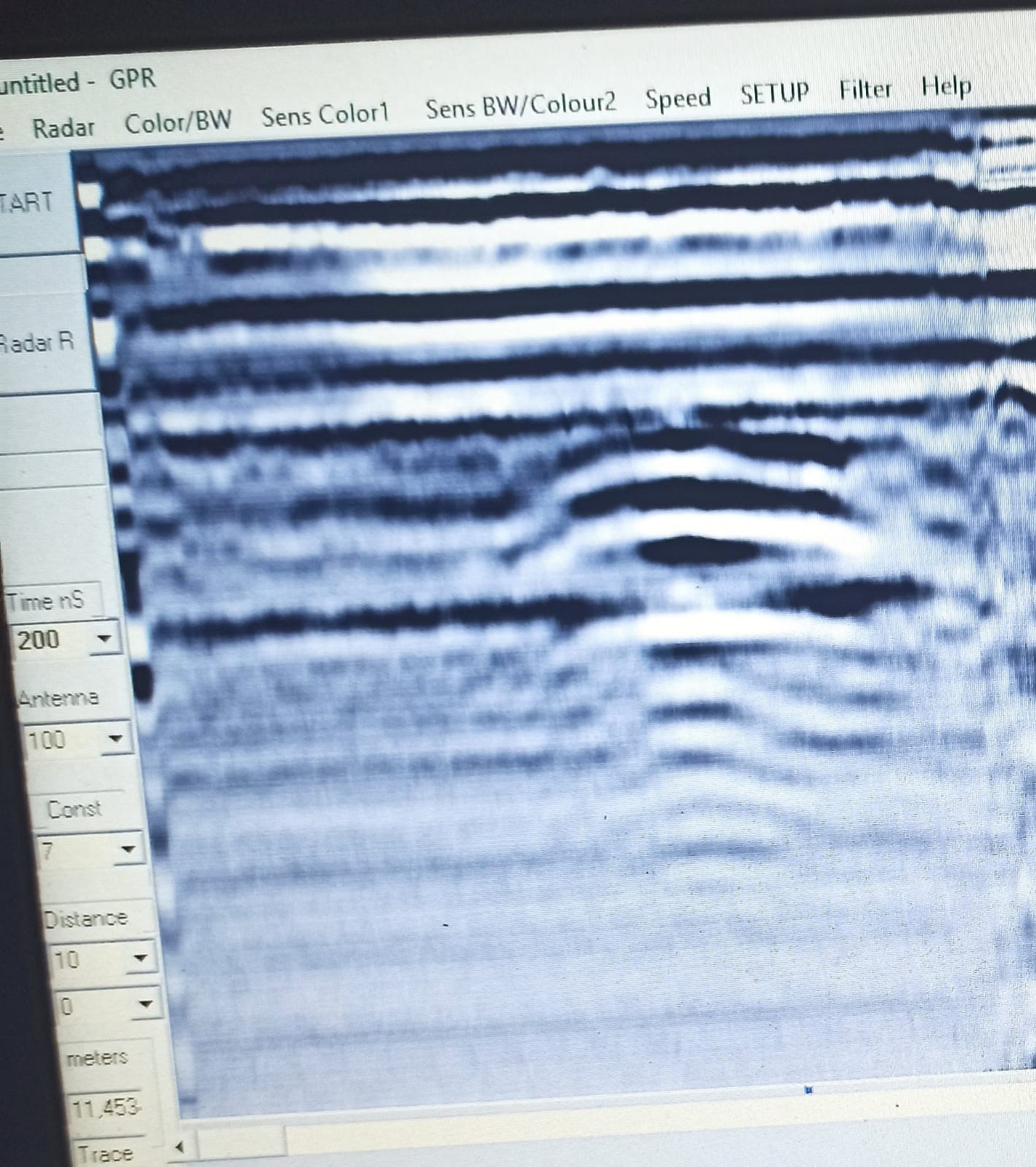Expand the dropdown showing 0 below Distance
Viewport: 1036px width, 1167px height.
click(x=146, y=1005)
